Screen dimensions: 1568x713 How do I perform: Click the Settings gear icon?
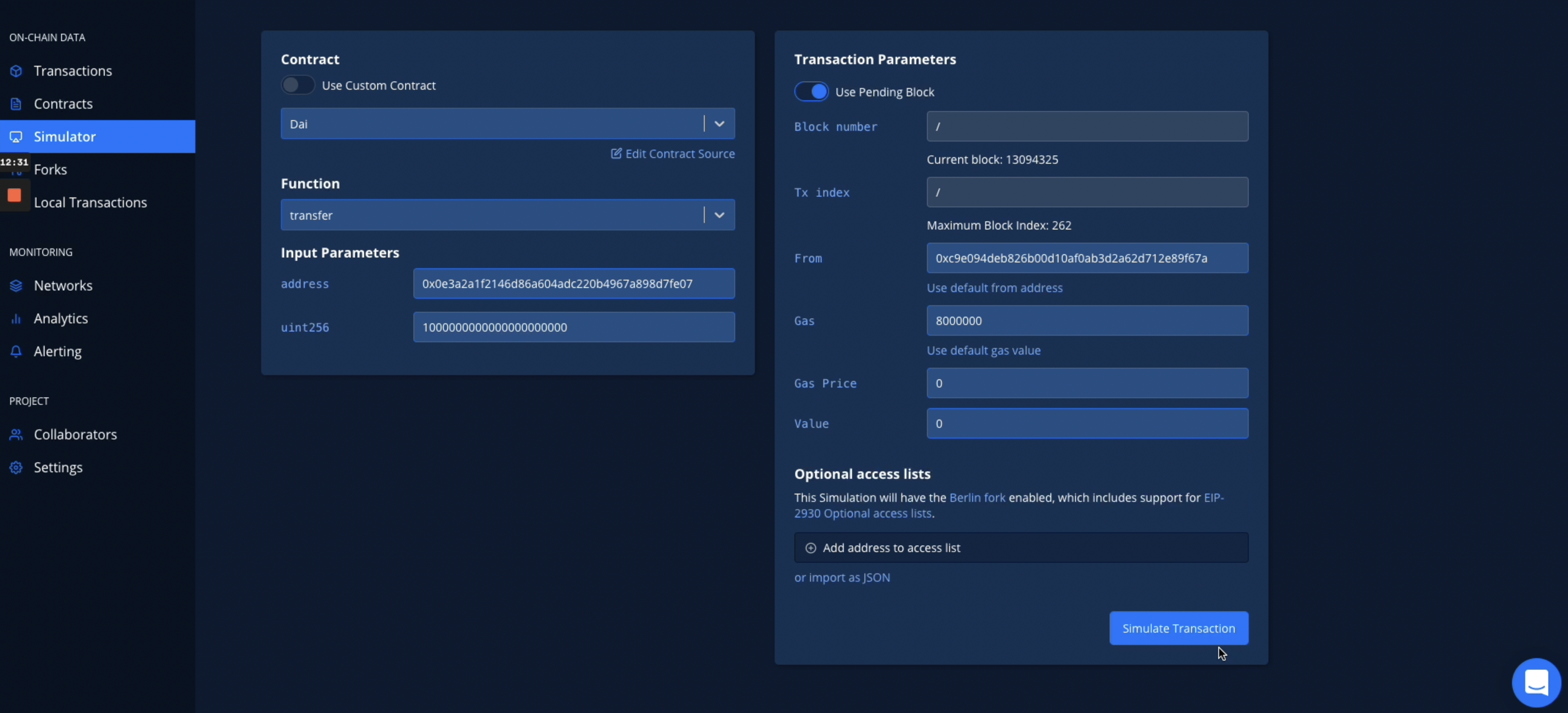16,468
